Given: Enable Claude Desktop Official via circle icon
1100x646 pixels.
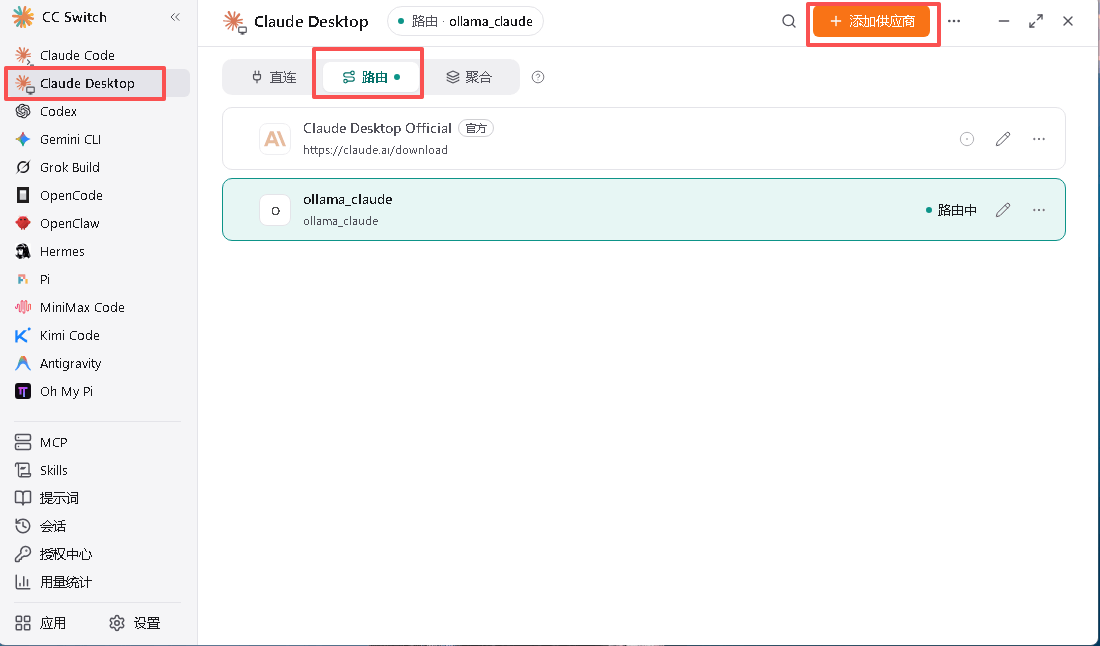Looking at the screenshot, I should [967, 139].
